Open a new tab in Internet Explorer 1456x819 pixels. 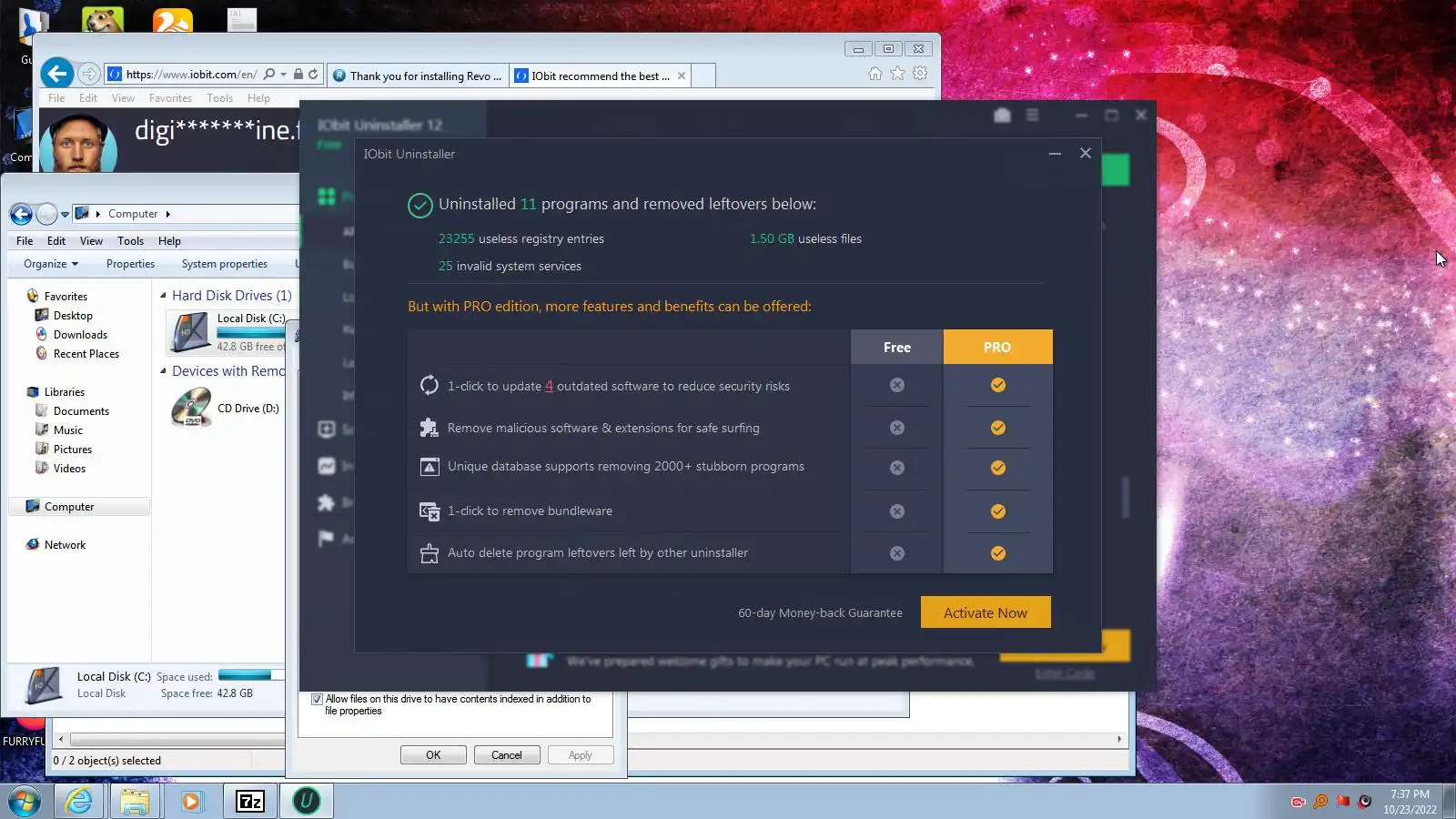click(x=703, y=76)
